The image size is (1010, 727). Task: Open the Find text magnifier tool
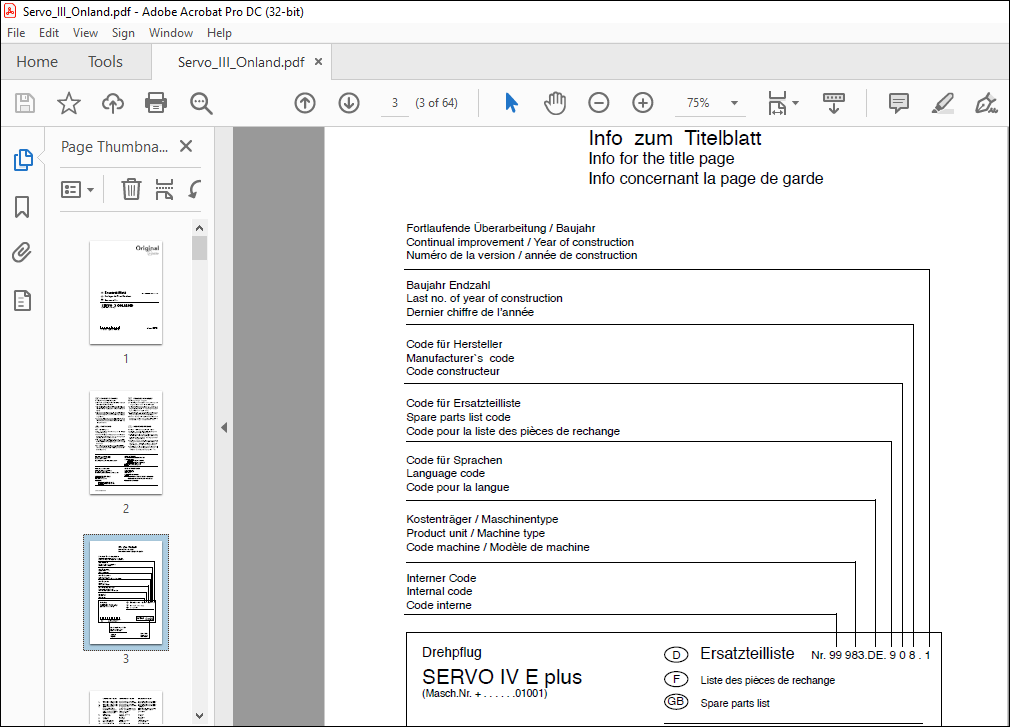click(201, 103)
